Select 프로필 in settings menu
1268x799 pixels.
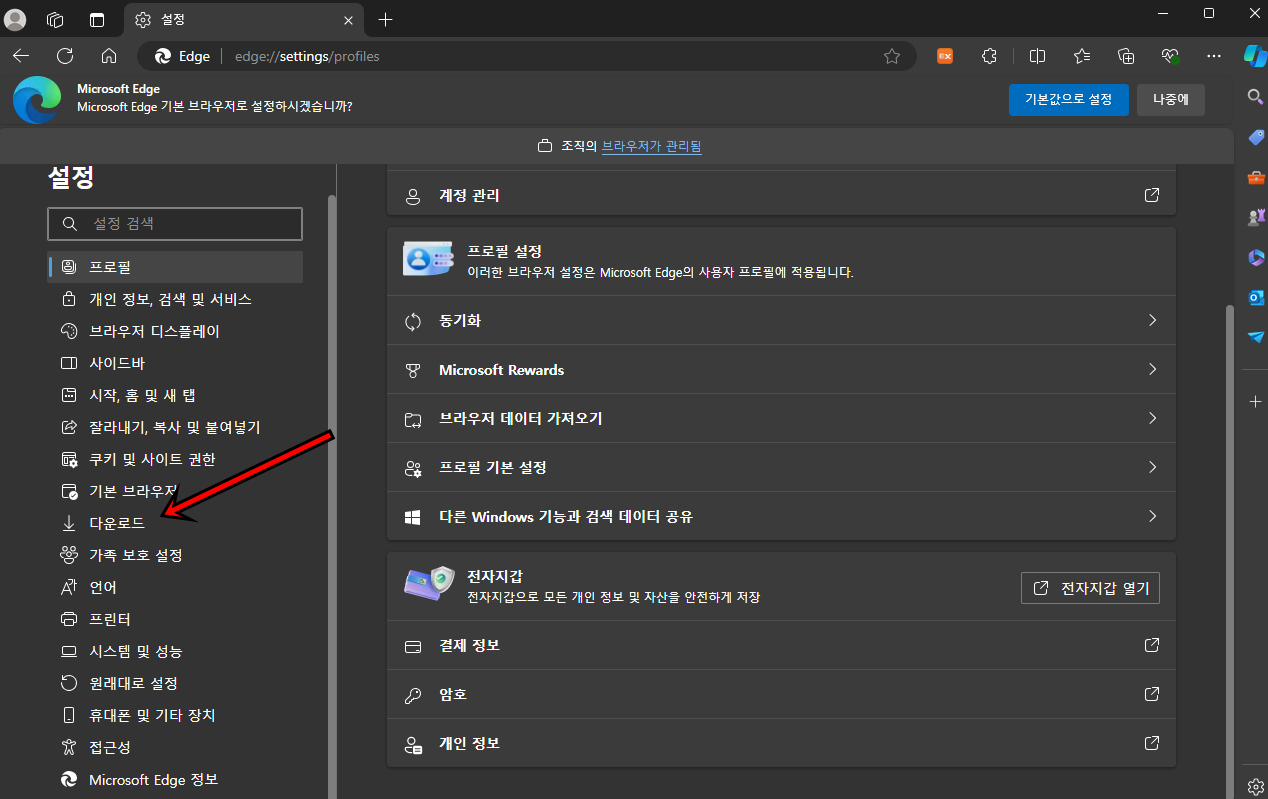[x=175, y=267]
